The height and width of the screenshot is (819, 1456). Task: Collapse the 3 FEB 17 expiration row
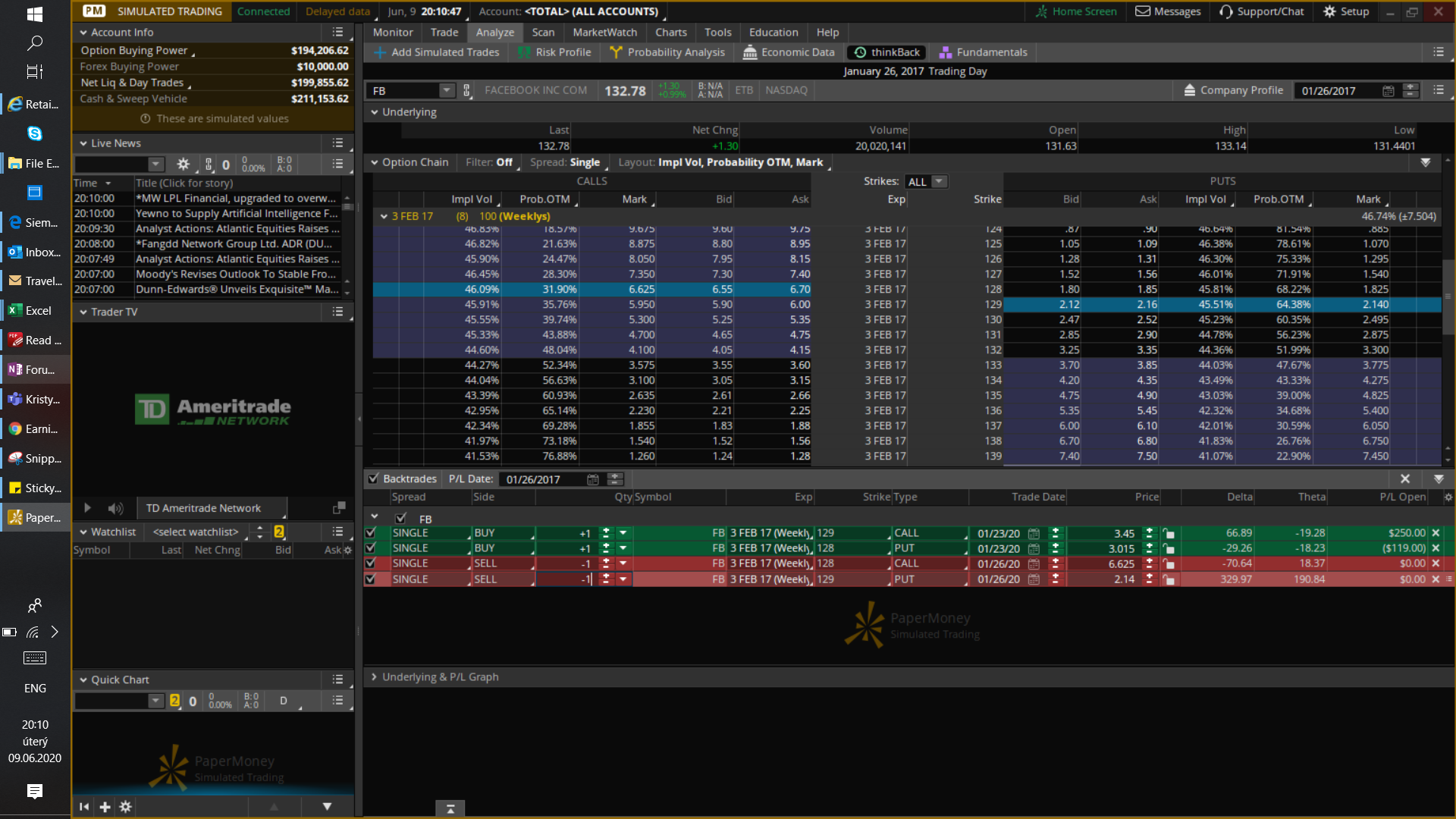click(384, 216)
